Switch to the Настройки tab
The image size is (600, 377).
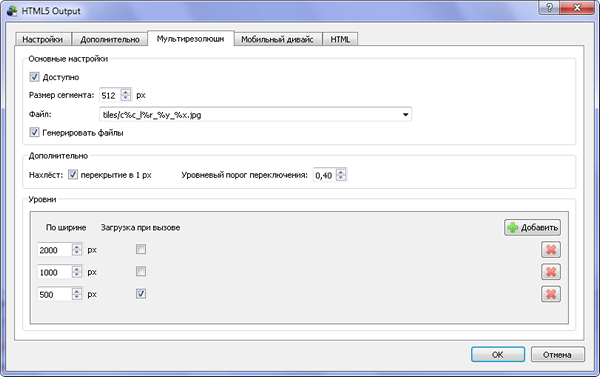43,39
